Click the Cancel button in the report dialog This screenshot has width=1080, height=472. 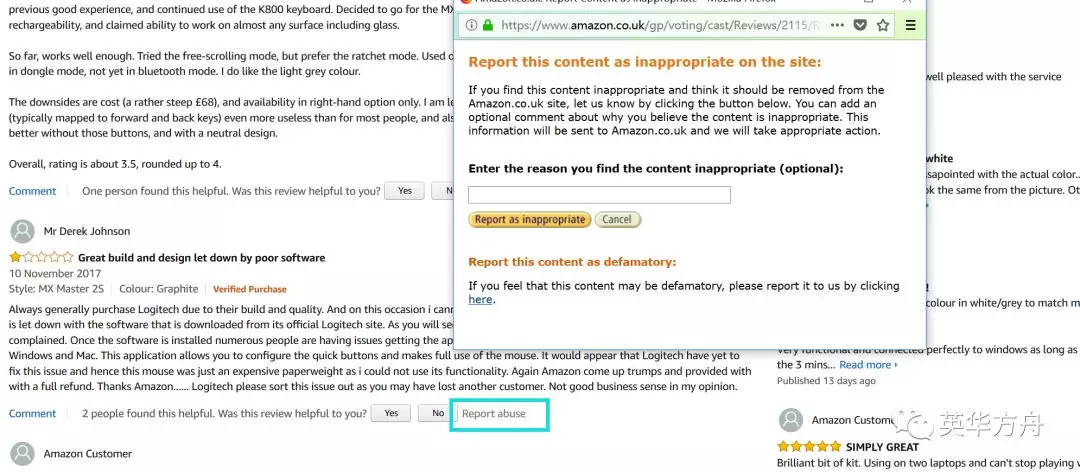coord(617,220)
